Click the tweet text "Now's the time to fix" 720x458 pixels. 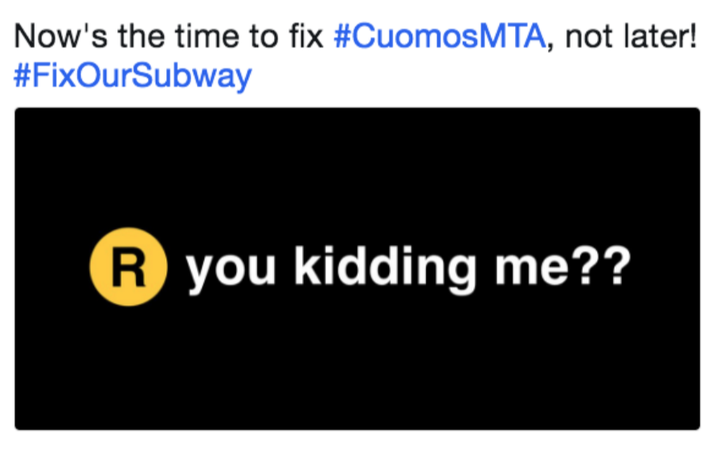tap(169, 37)
